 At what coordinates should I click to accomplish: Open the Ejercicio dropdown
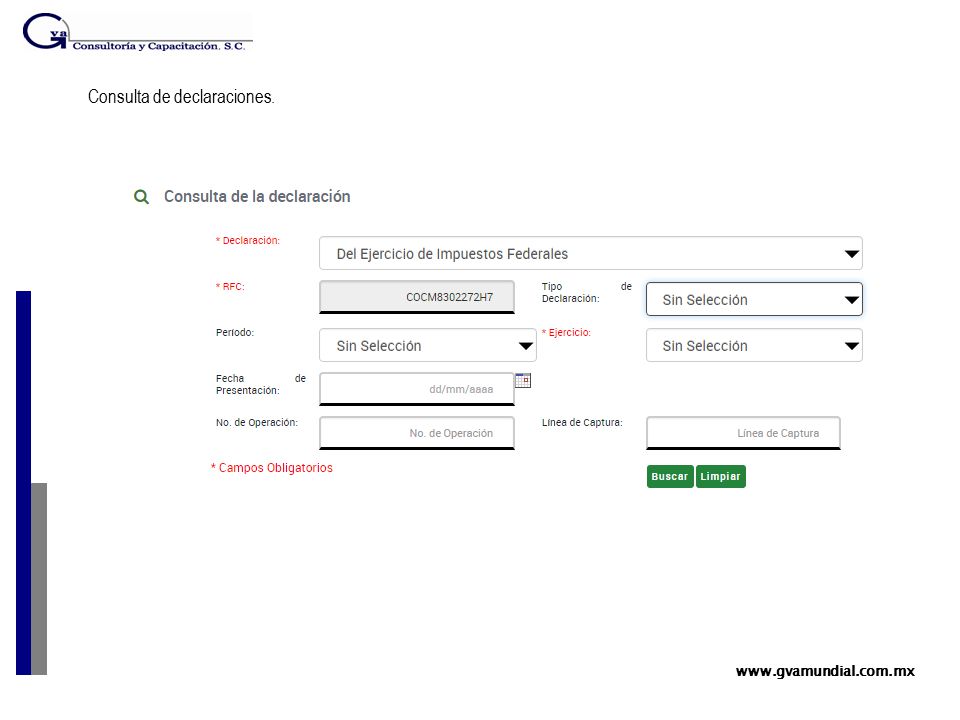pos(754,345)
